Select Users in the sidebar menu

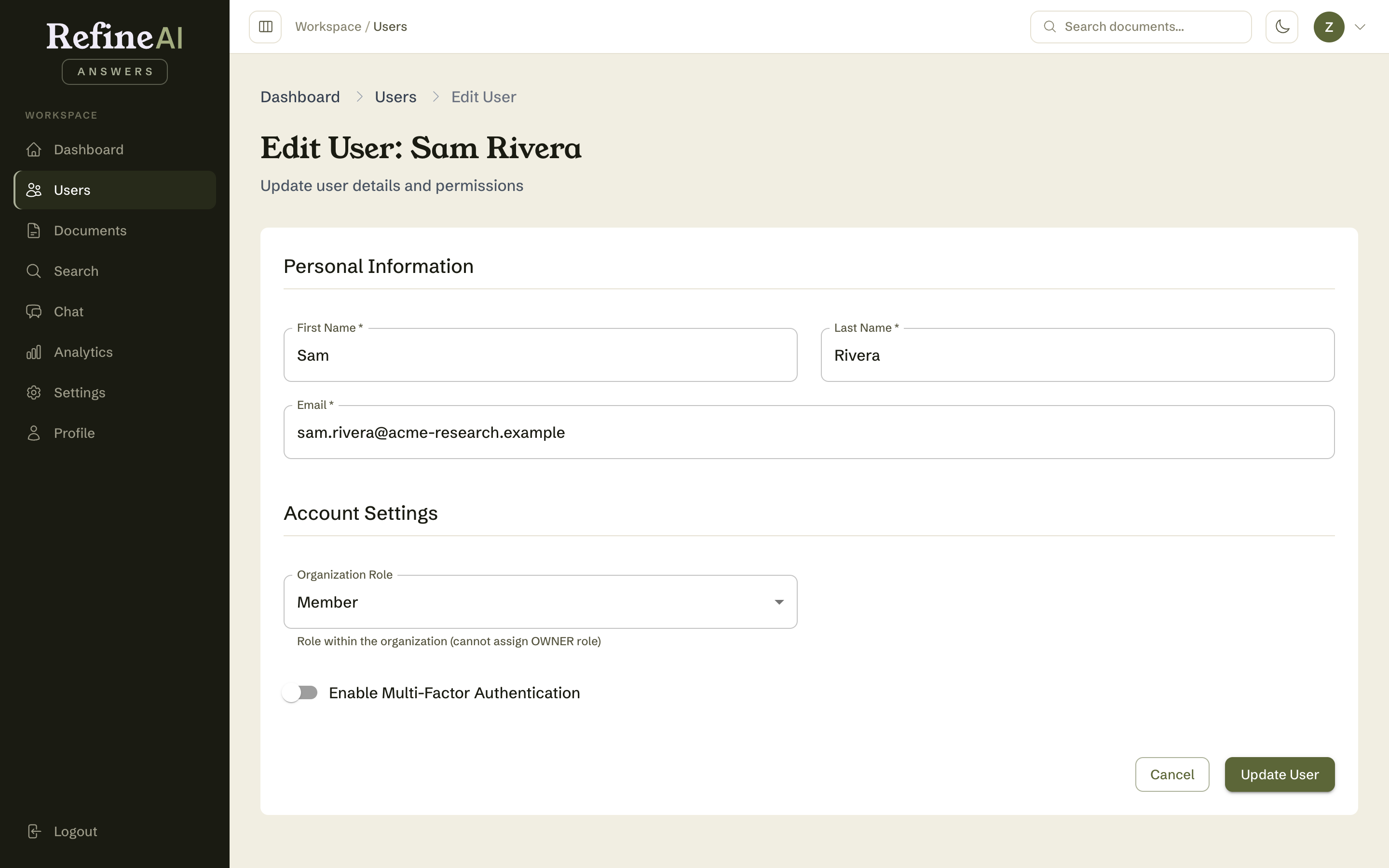pyautogui.click(x=115, y=190)
